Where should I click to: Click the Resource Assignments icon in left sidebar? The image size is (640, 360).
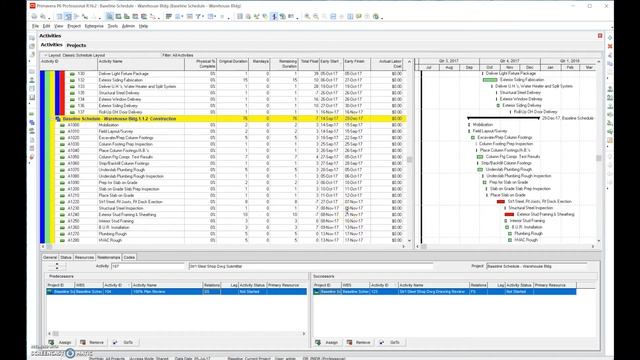click(32, 131)
